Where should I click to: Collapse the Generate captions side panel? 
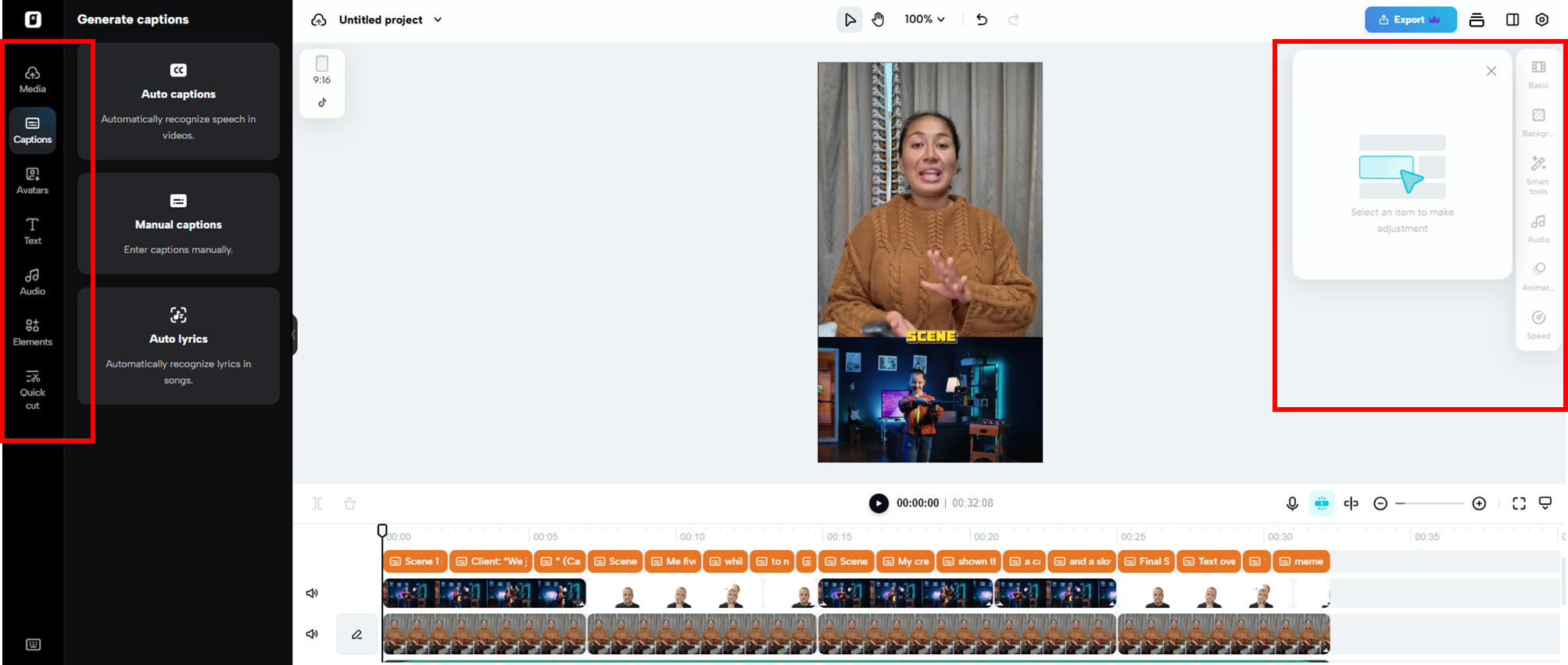click(x=294, y=334)
